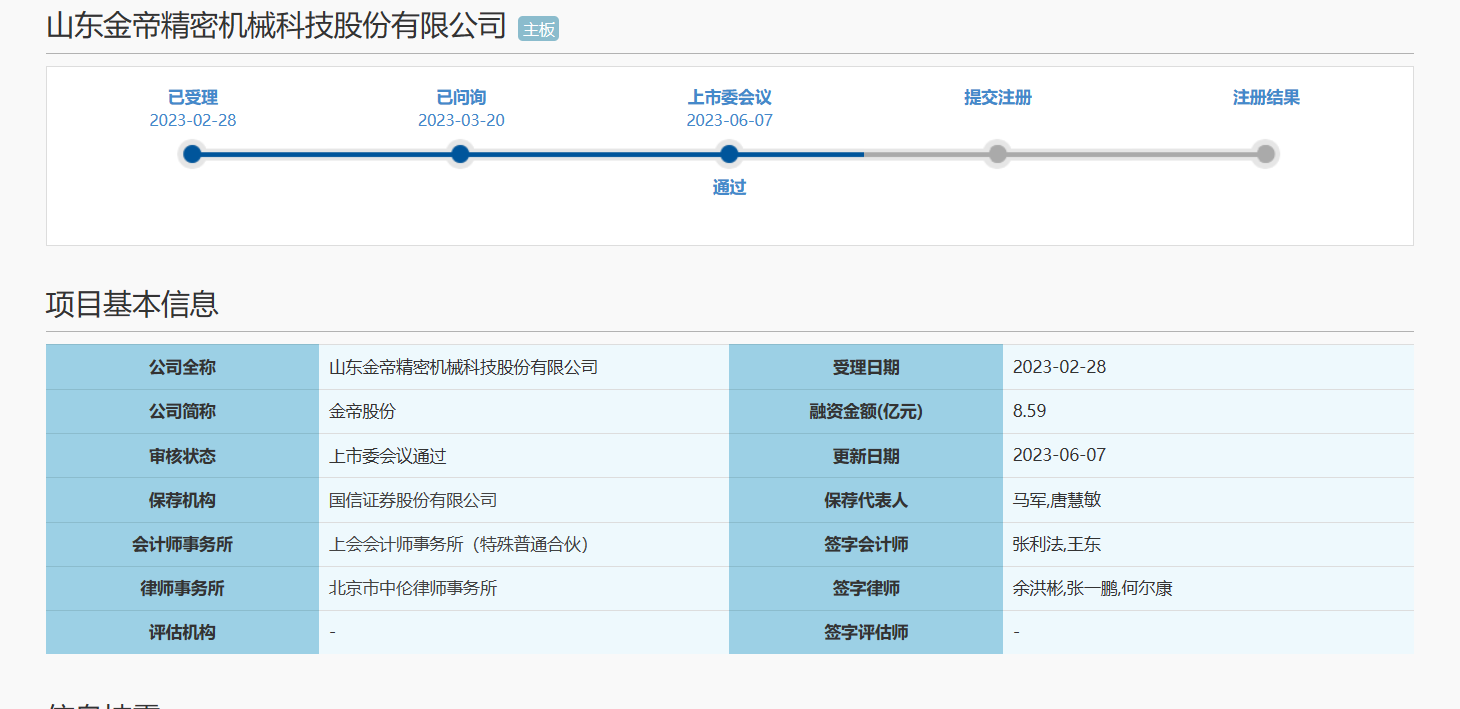Click the 审核状态 header cell
The width and height of the screenshot is (1460, 709).
click(x=182, y=455)
